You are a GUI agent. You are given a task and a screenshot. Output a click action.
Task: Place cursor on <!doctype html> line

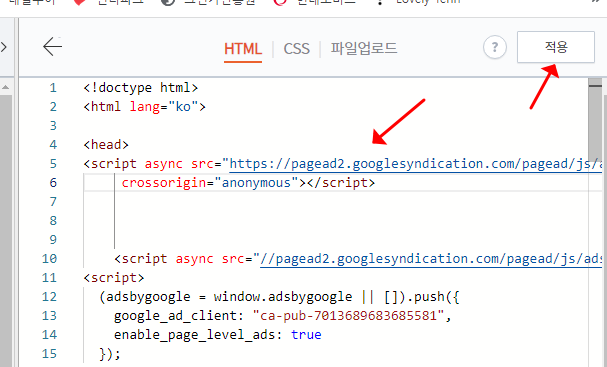click(141, 88)
